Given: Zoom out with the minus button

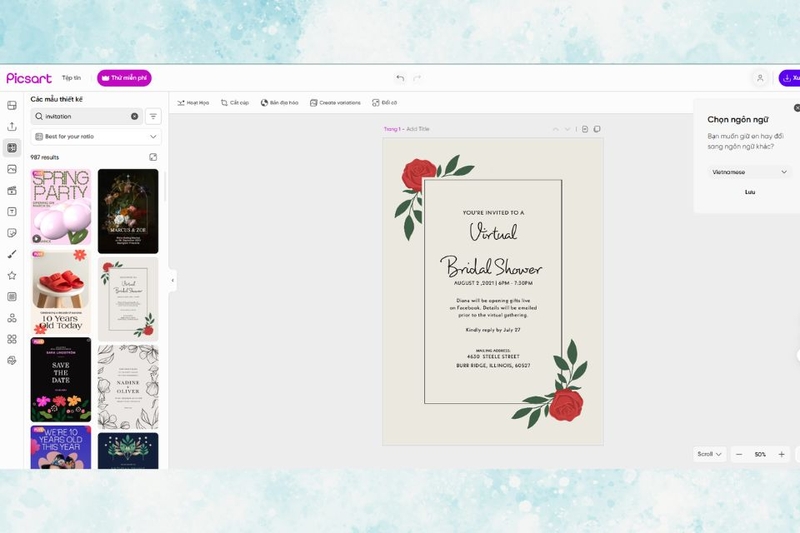Looking at the screenshot, I should click(739, 454).
